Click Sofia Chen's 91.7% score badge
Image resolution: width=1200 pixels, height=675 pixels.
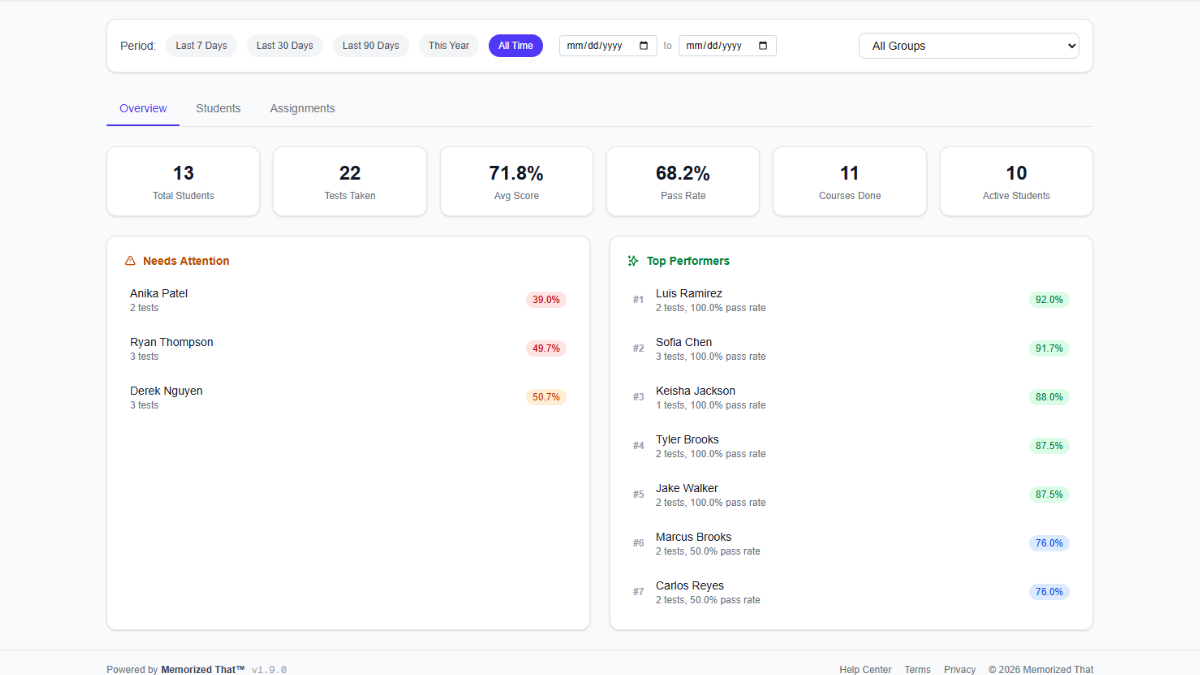tap(1049, 349)
